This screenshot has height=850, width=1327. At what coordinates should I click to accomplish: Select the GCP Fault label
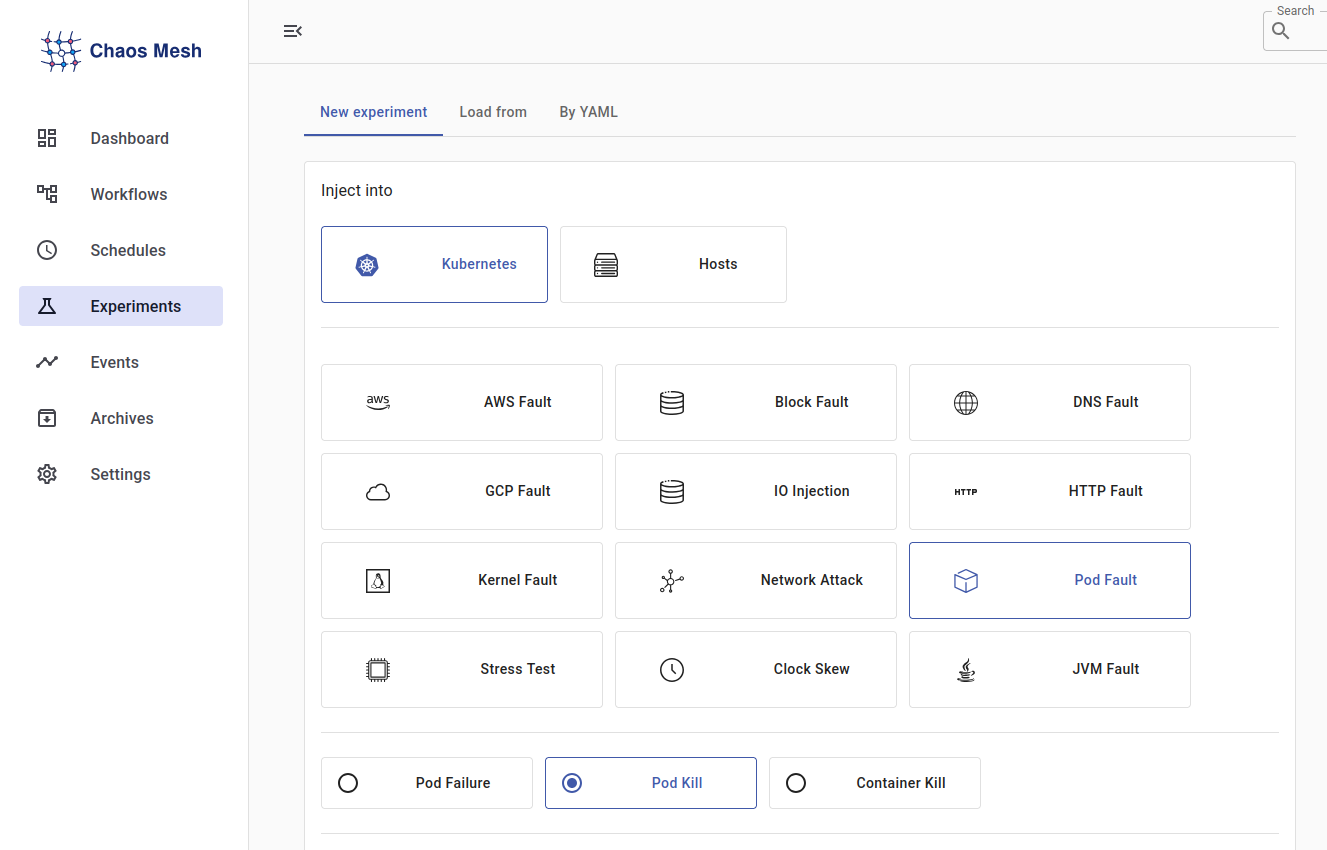tap(518, 491)
